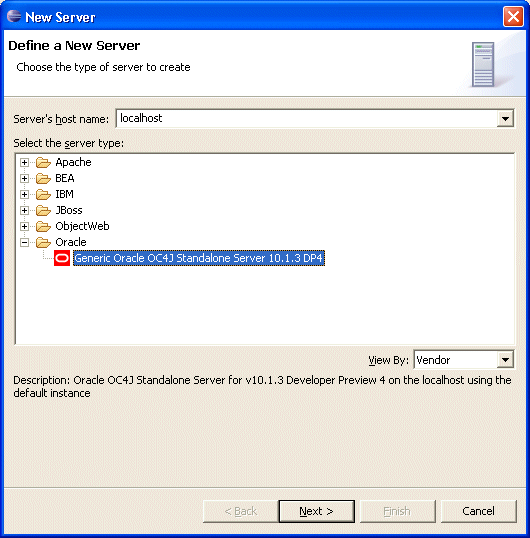Expand the IBM vendor node
This screenshot has width=530, height=538.
[x=24, y=194]
